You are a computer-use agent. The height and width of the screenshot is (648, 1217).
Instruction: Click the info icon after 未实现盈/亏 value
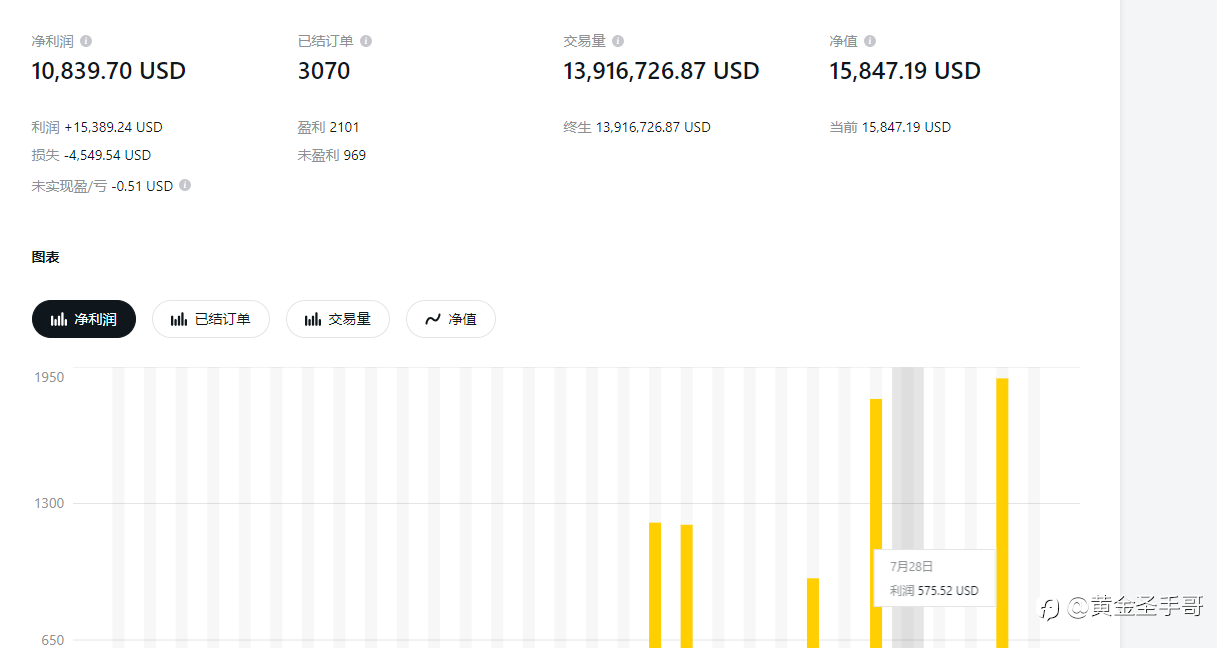(185, 185)
